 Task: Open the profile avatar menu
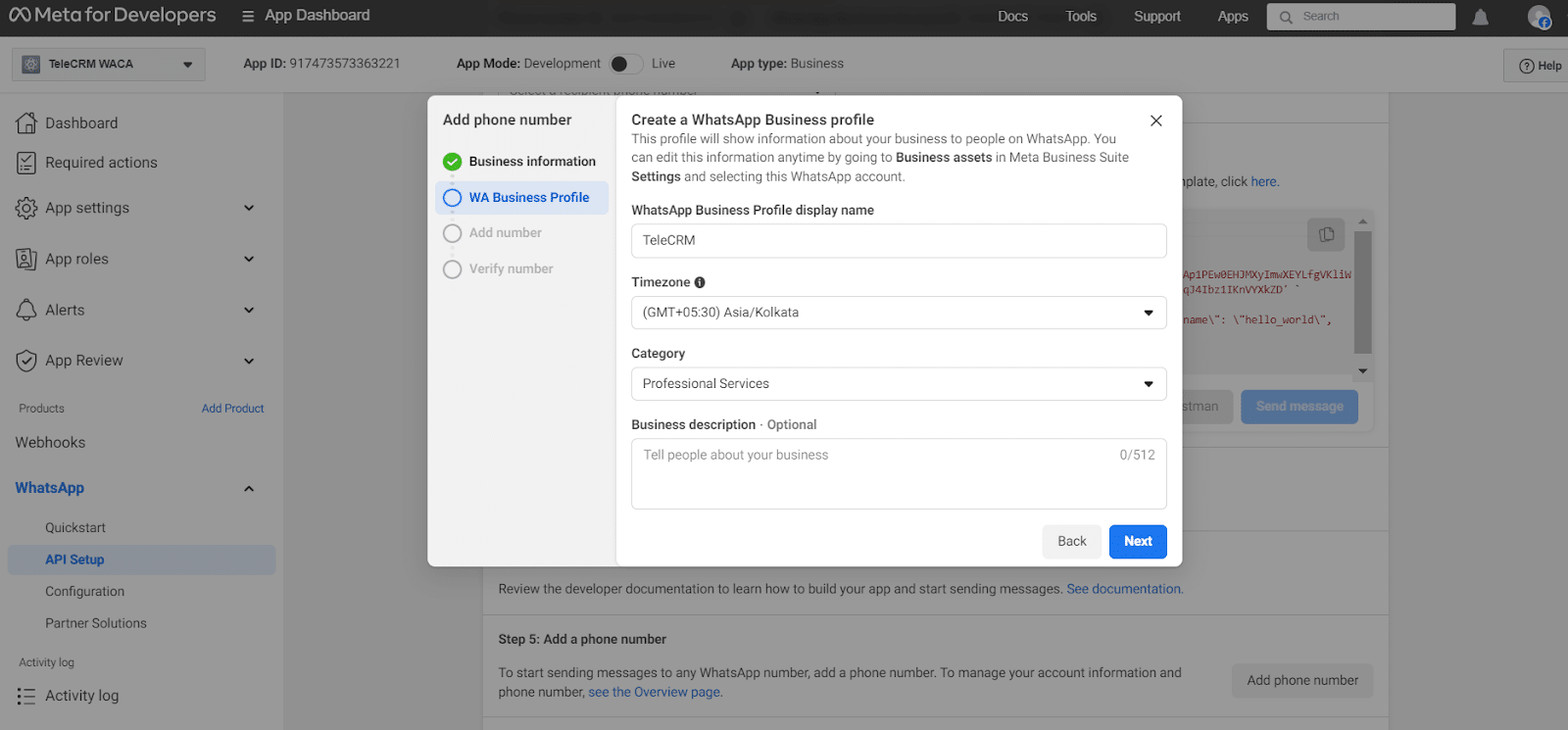point(1539,17)
